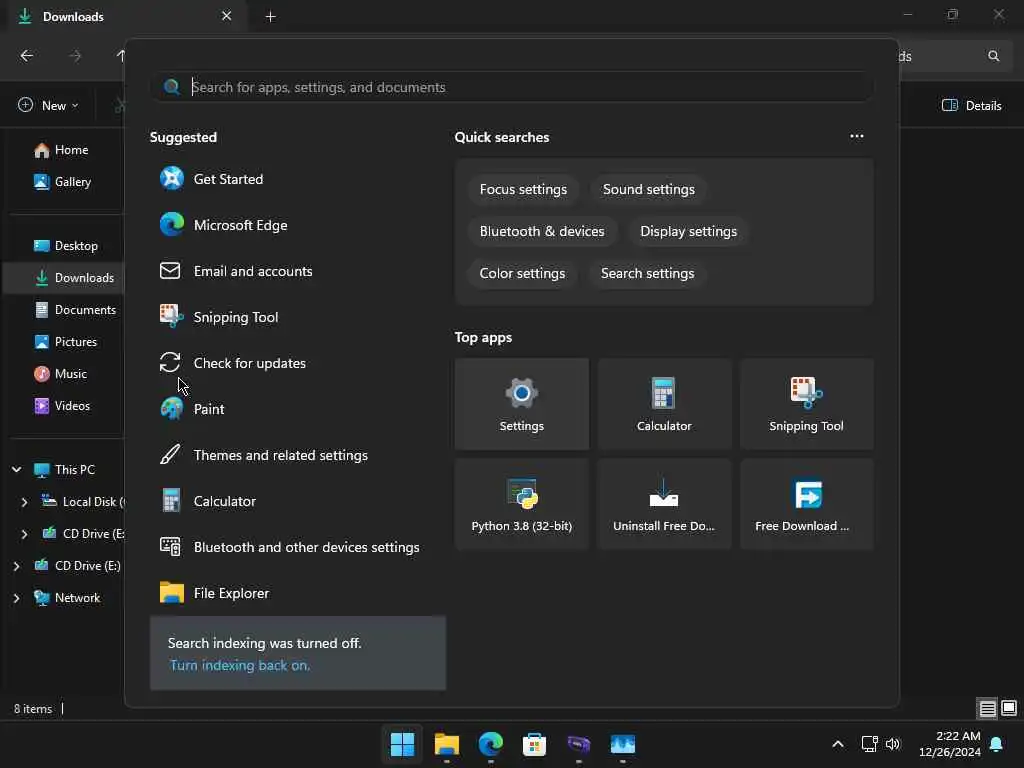Viewport: 1024px width, 768px height.
Task: Open Uninstall Free Do... tile
Action: (664, 504)
